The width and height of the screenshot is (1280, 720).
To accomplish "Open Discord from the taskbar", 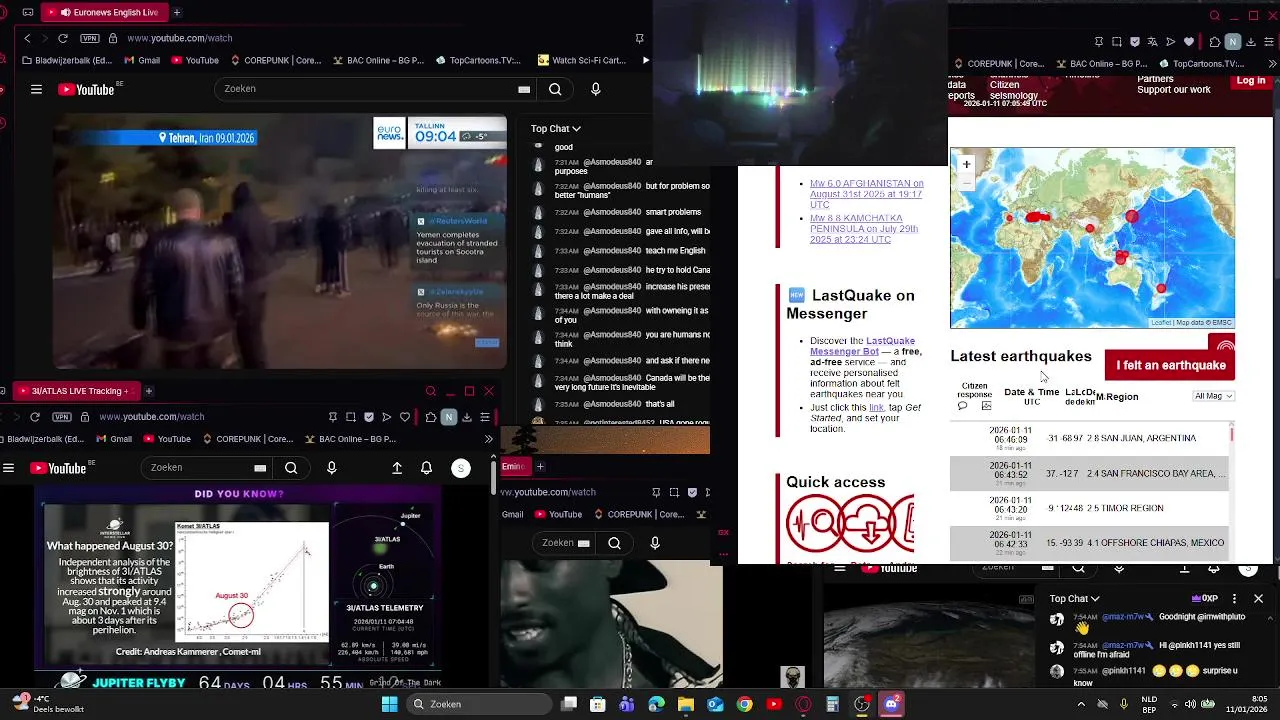I will click(891, 704).
